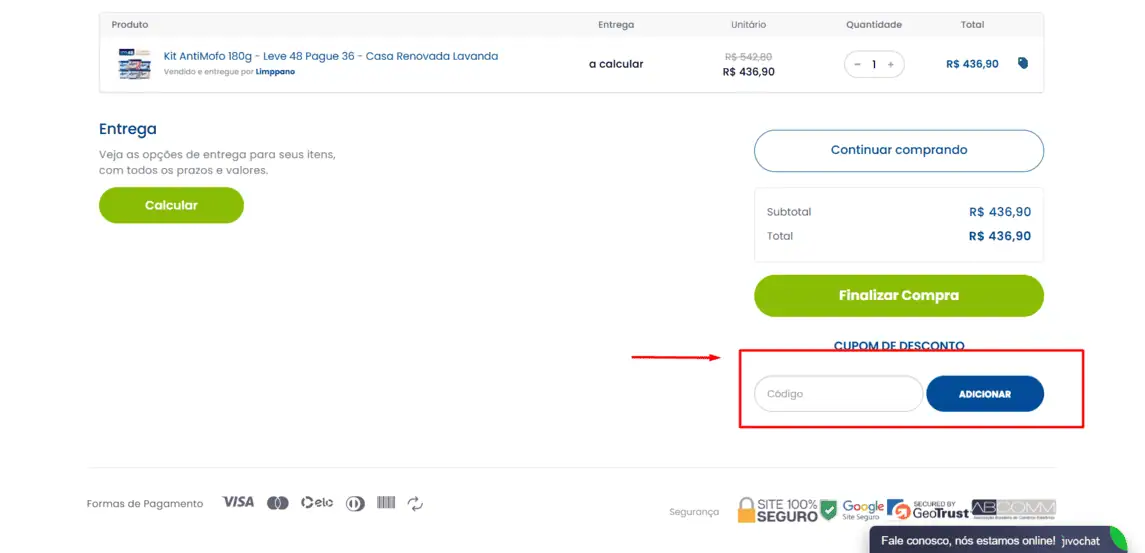Increase quantity with the plus button
1145x553 pixels.
coord(890,64)
